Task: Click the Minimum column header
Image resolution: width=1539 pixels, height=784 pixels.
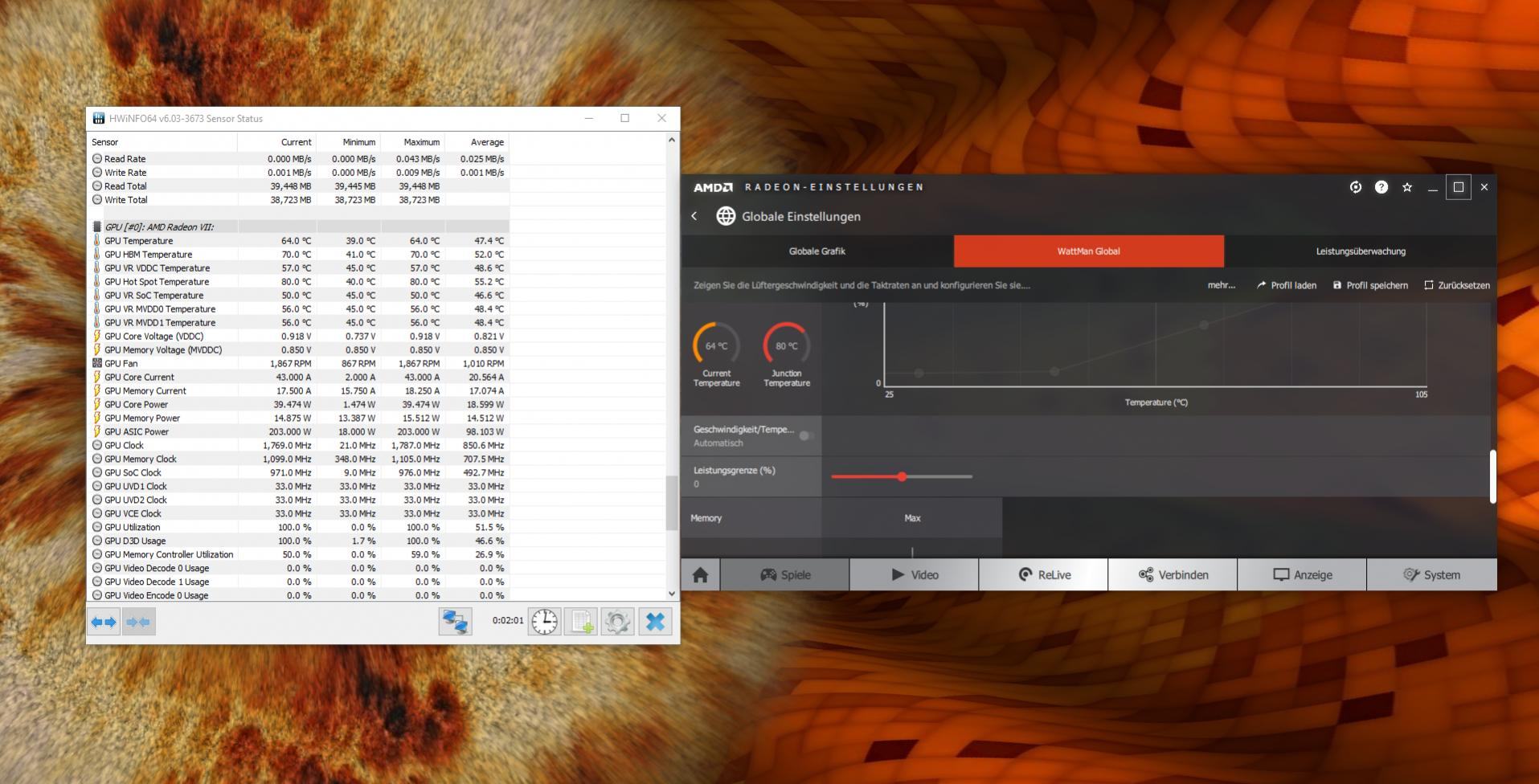Action: tap(348, 142)
